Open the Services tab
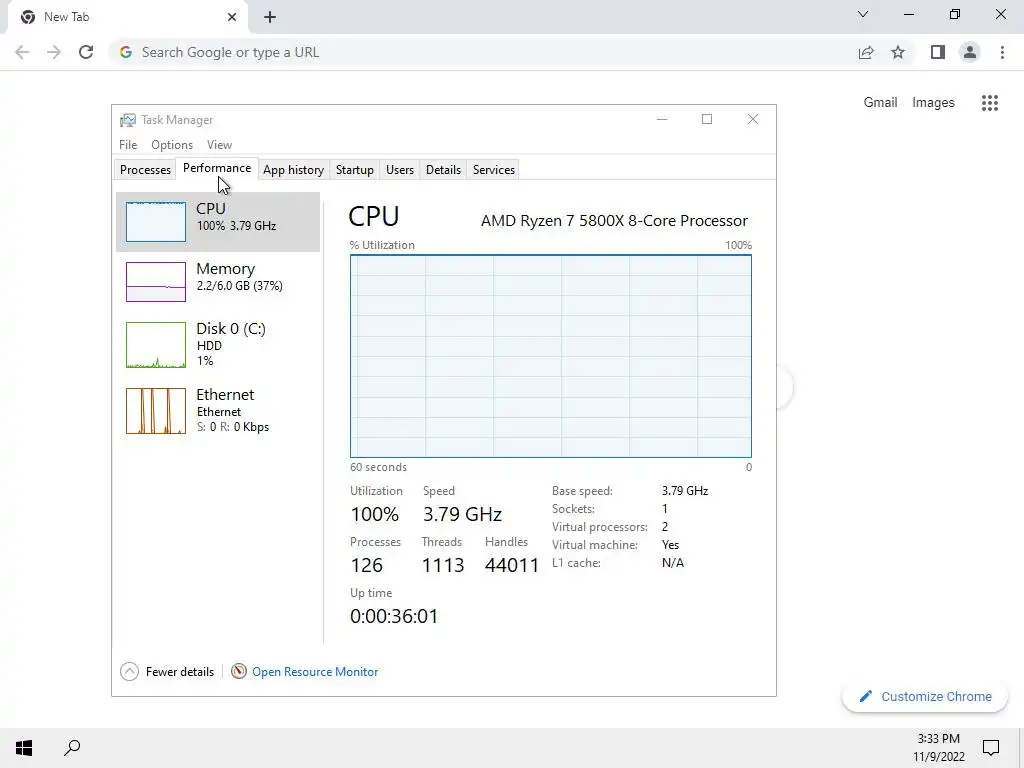 (494, 170)
